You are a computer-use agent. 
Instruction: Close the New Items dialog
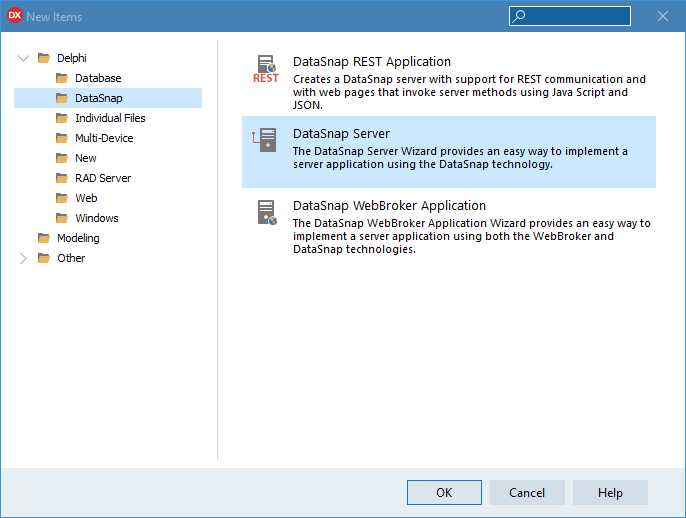coord(663,16)
